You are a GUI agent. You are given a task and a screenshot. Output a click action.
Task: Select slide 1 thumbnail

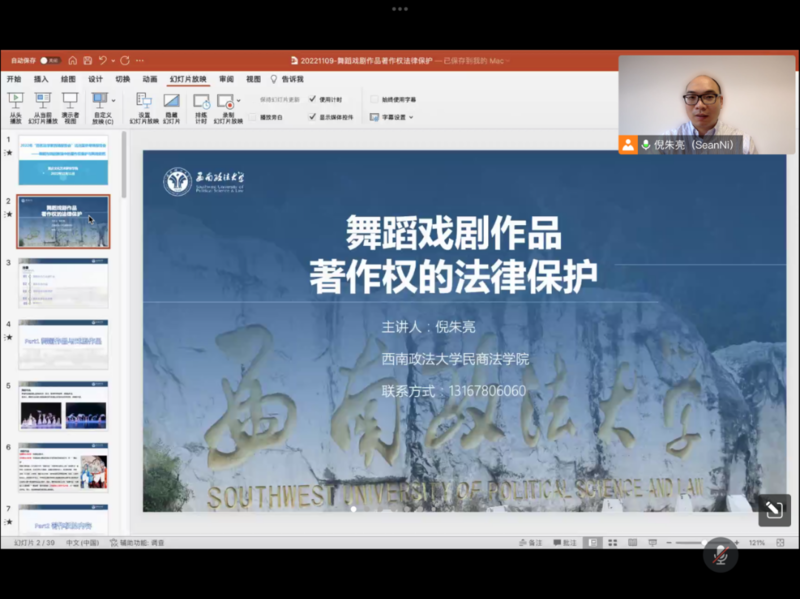click(x=63, y=160)
